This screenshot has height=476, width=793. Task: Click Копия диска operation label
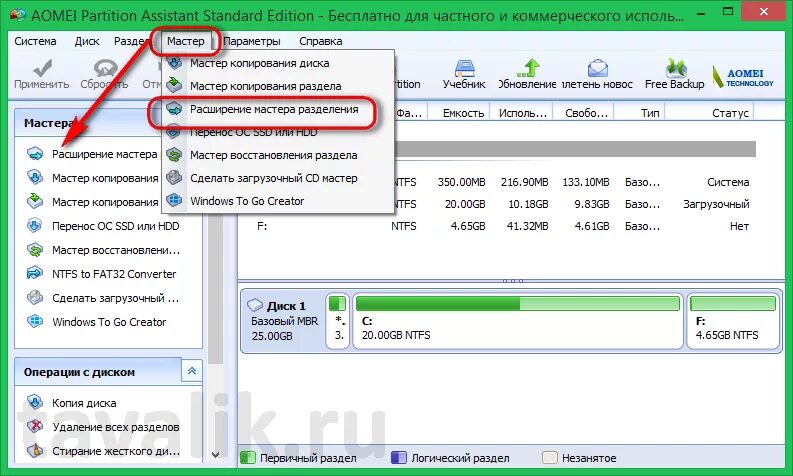point(84,403)
